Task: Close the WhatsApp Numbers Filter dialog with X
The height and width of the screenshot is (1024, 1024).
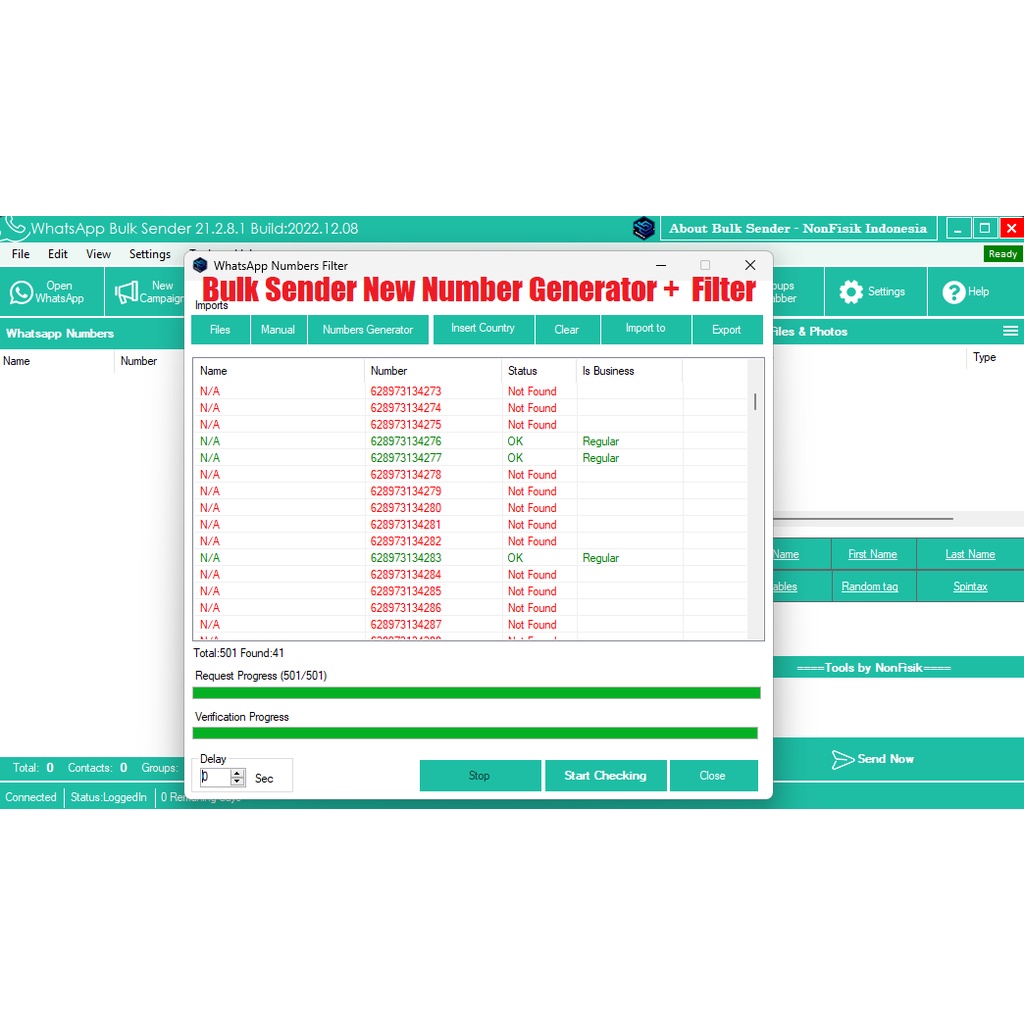Action: (x=750, y=265)
